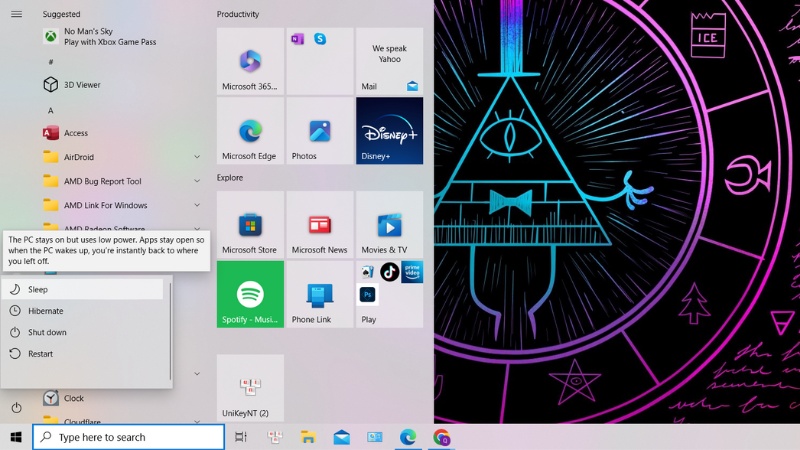Open suggested No Man's Sky entry

[121, 37]
